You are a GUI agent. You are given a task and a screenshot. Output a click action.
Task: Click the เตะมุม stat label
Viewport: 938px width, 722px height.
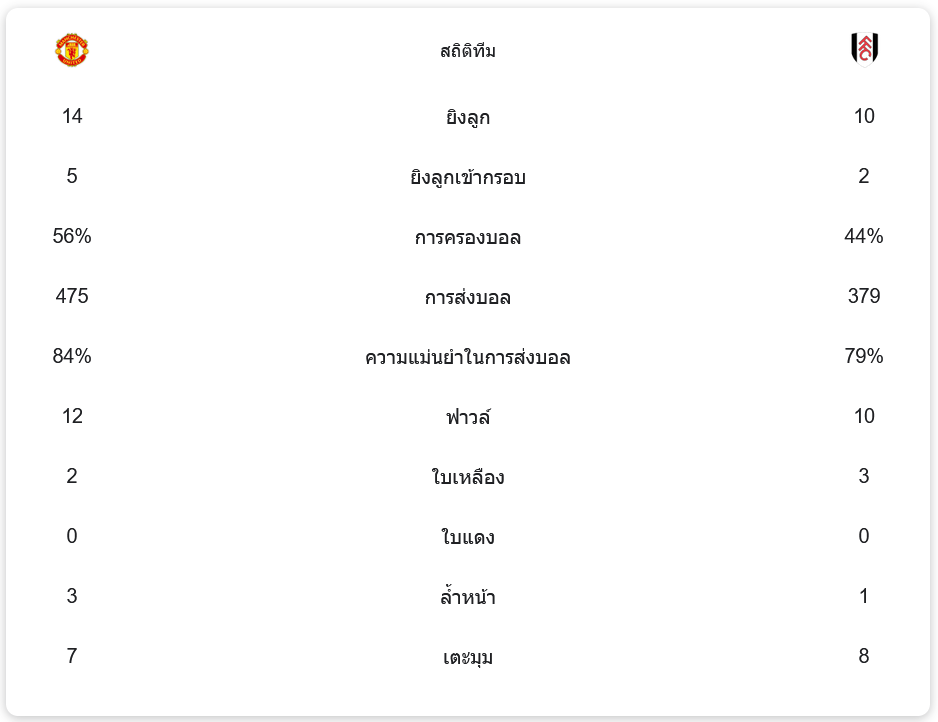[x=468, y=658]
